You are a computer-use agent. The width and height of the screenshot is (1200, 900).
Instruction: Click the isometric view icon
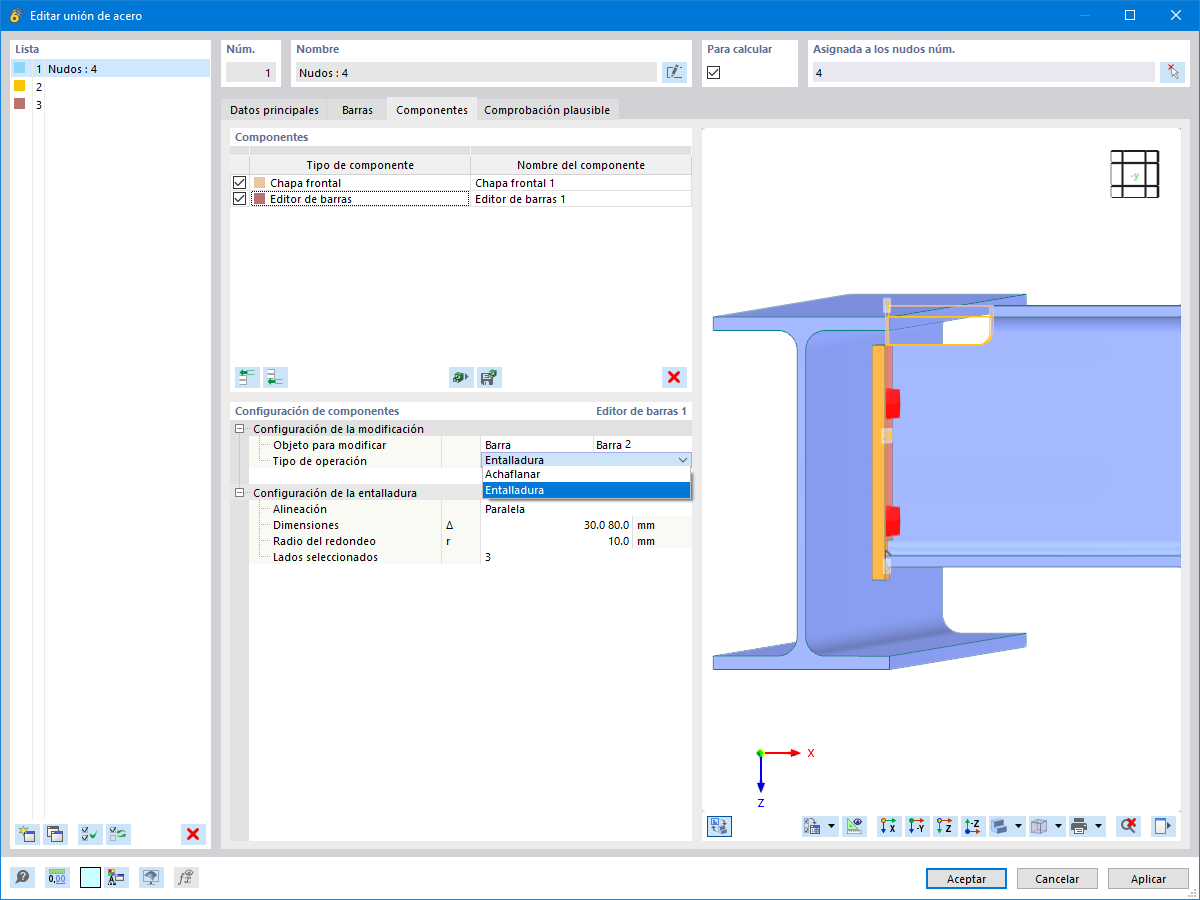pyautogui.click(x=999, y=826)
